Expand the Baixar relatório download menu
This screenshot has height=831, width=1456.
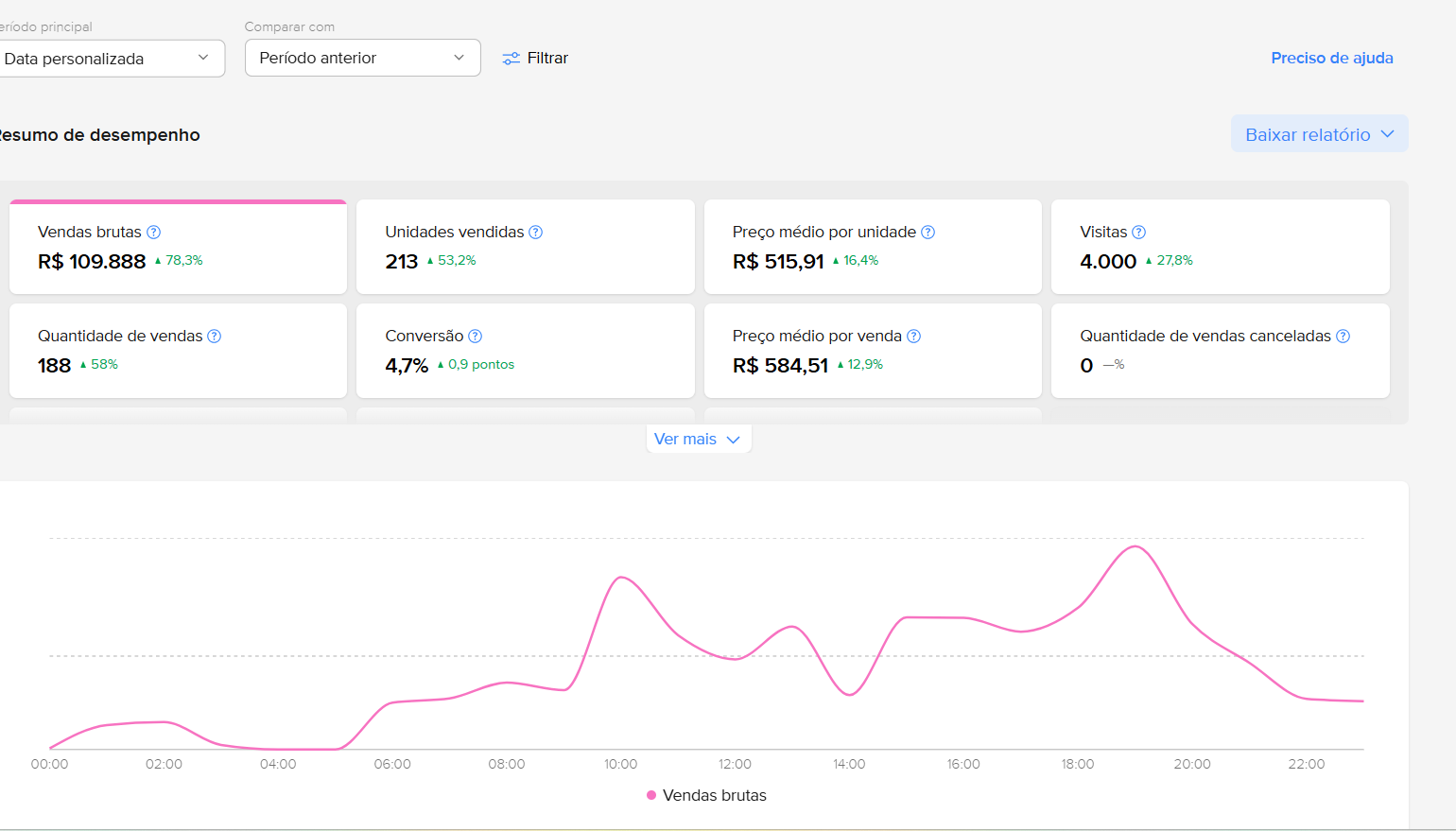[1319, 134]
